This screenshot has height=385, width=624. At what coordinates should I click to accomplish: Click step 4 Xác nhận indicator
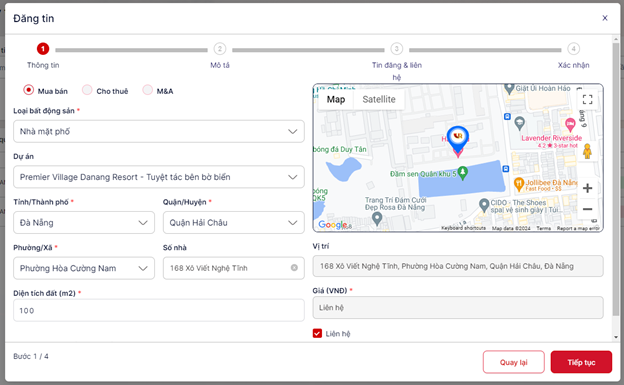pos(573,49)
